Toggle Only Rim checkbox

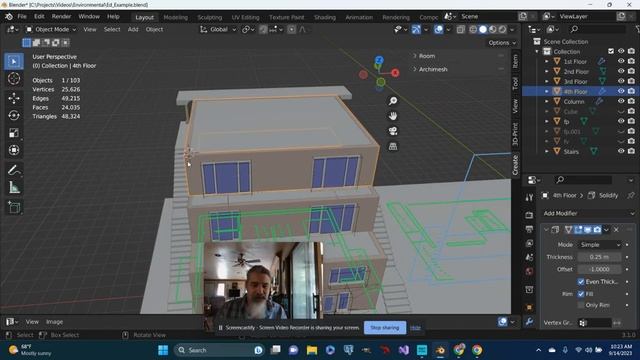(581, 305)
